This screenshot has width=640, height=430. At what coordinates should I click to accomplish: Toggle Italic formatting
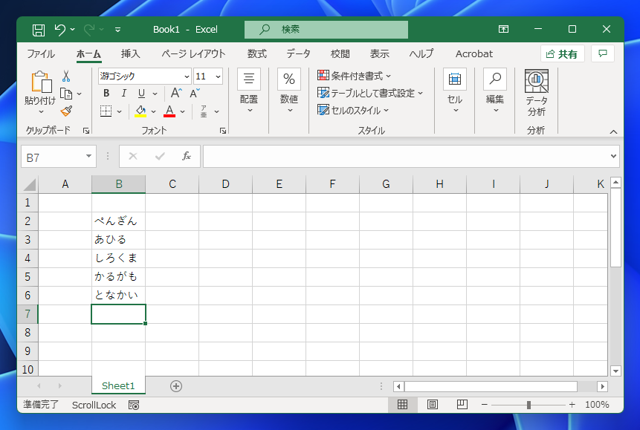click(x=124, y=93)
